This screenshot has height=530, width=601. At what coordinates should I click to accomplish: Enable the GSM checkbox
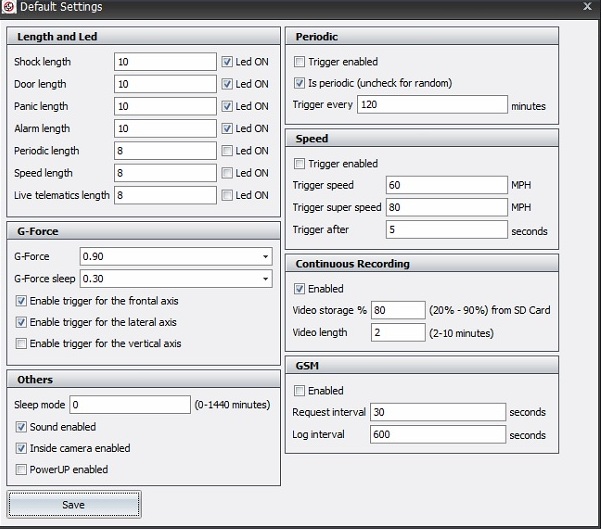point(299,391)
